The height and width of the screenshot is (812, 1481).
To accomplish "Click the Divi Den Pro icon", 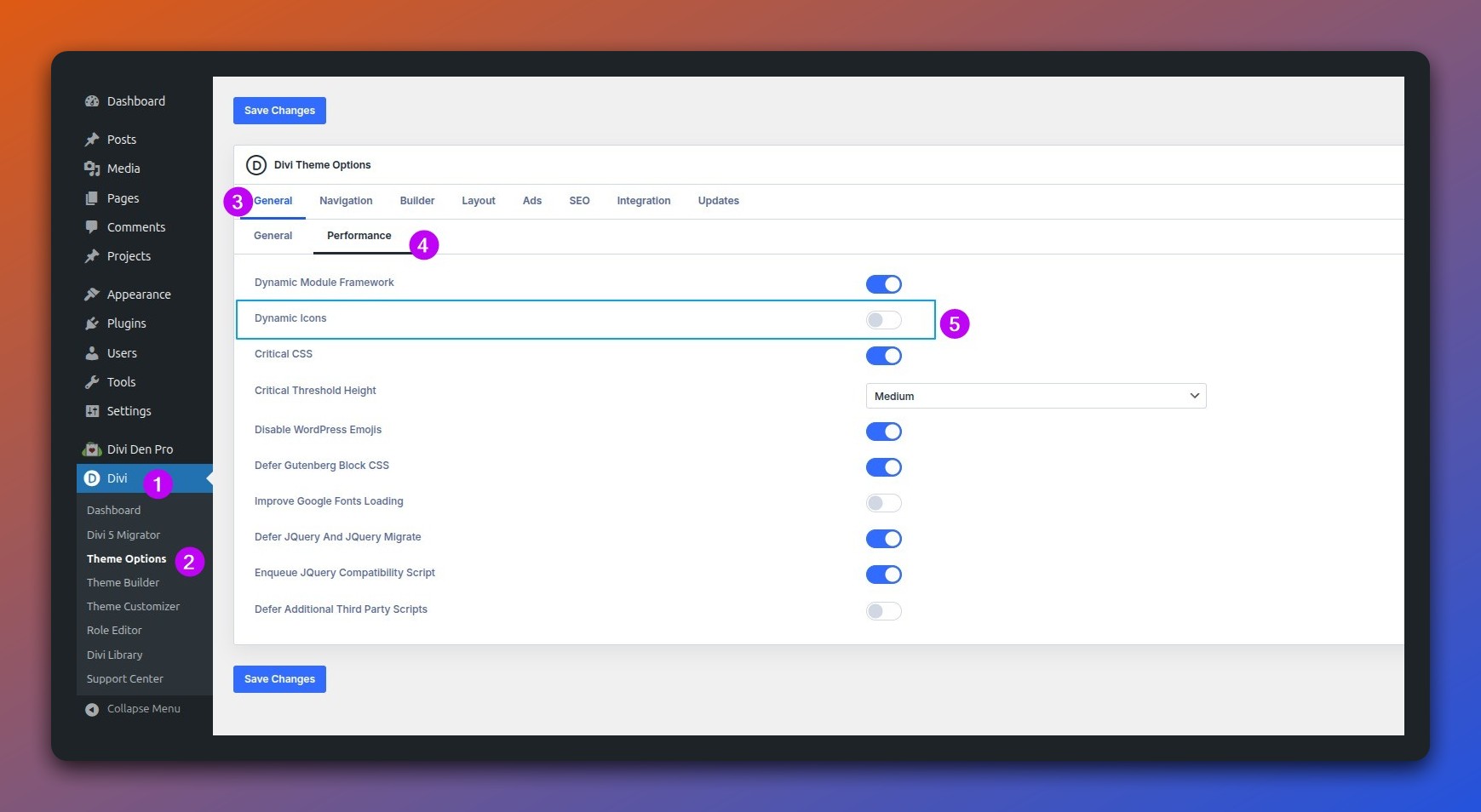I will (92, 449).
